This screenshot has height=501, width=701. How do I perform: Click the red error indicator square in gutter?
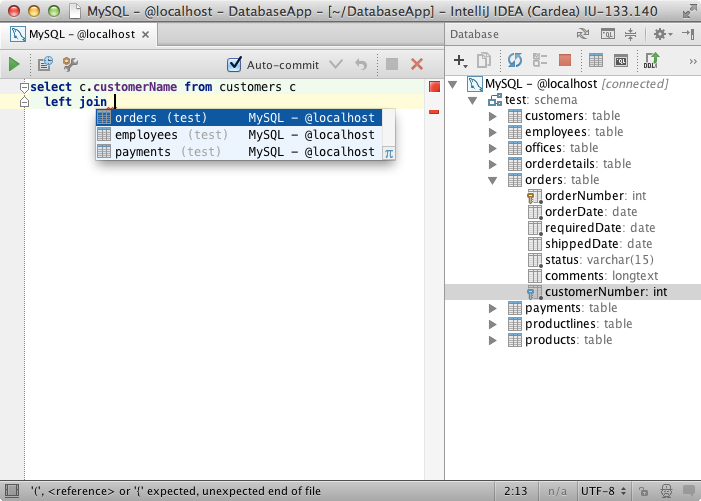coord(434,86)
